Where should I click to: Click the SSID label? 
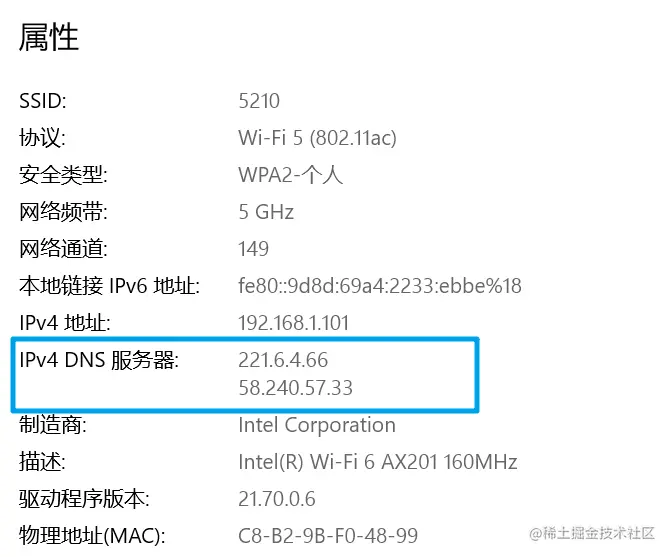[43, 101]
